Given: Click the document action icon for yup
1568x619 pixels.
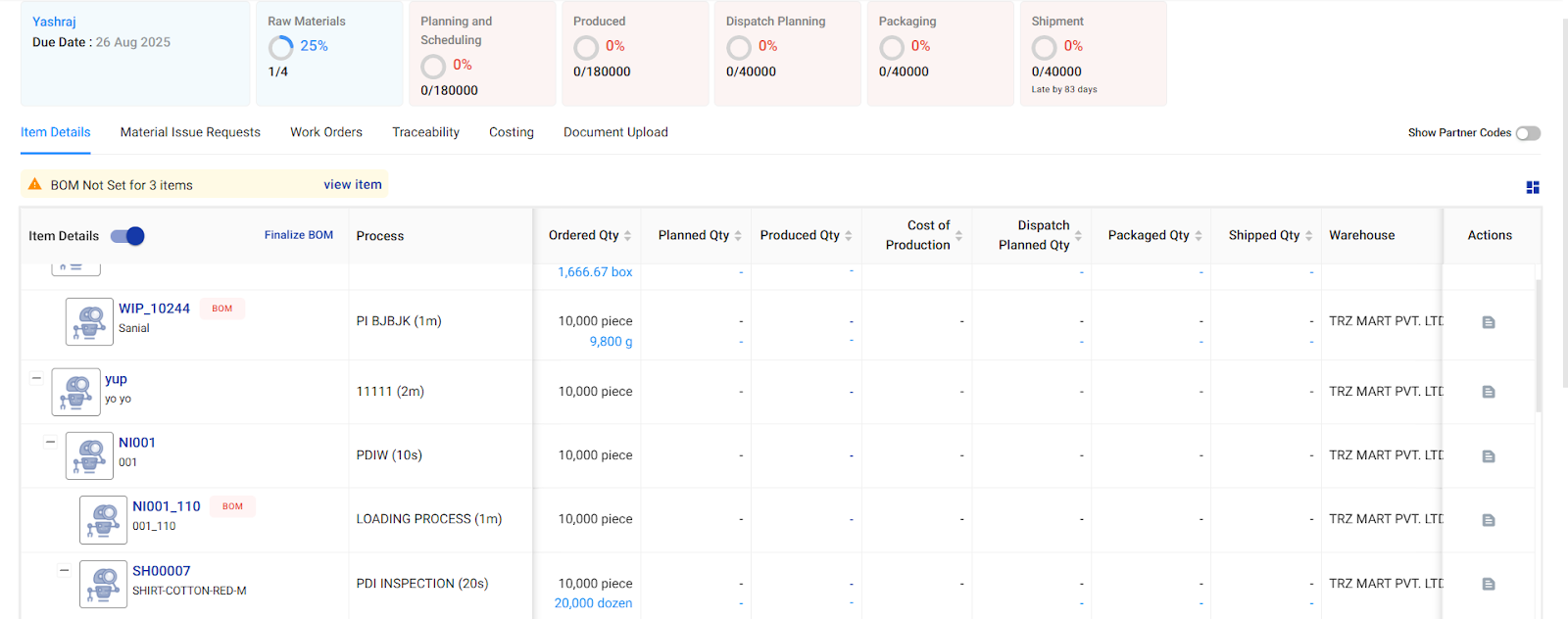Looking at the screenshot, I should (1488, 392).
